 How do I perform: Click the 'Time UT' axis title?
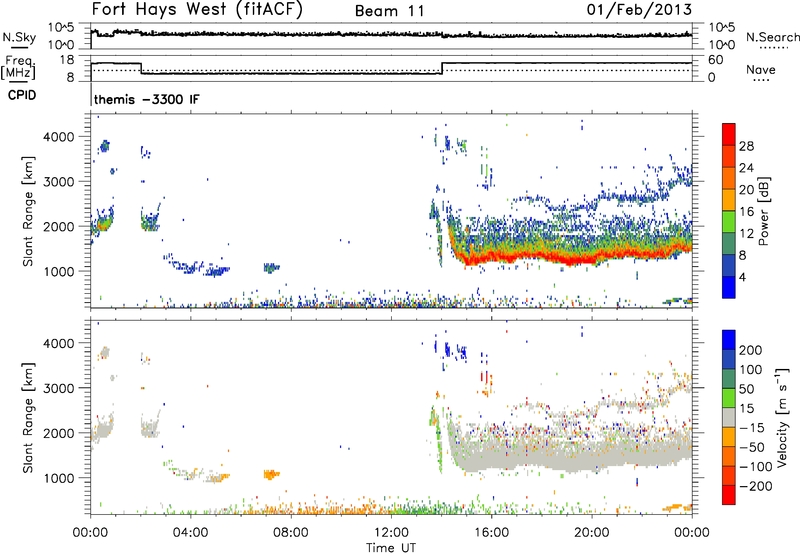[x=391, y=548]
